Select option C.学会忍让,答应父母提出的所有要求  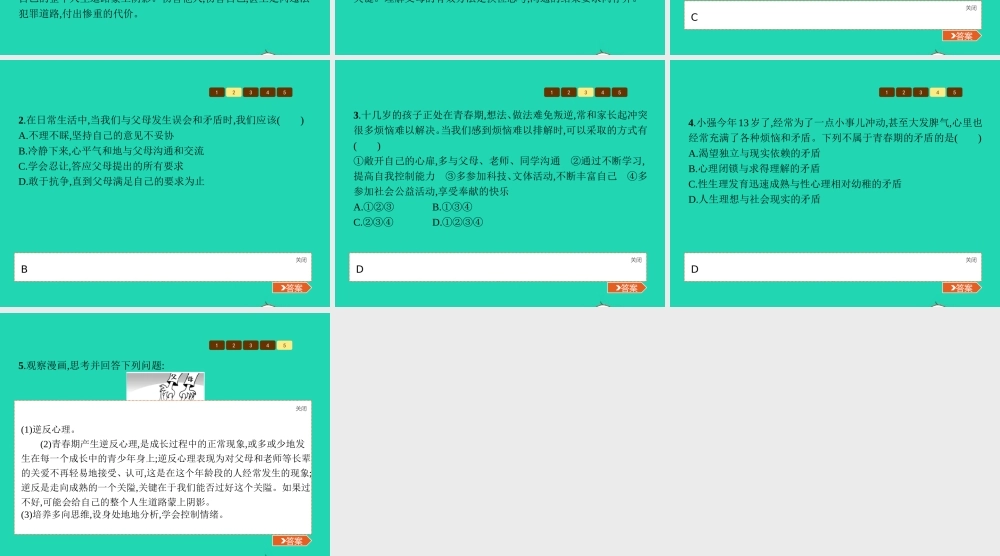(x=101, y=166)
